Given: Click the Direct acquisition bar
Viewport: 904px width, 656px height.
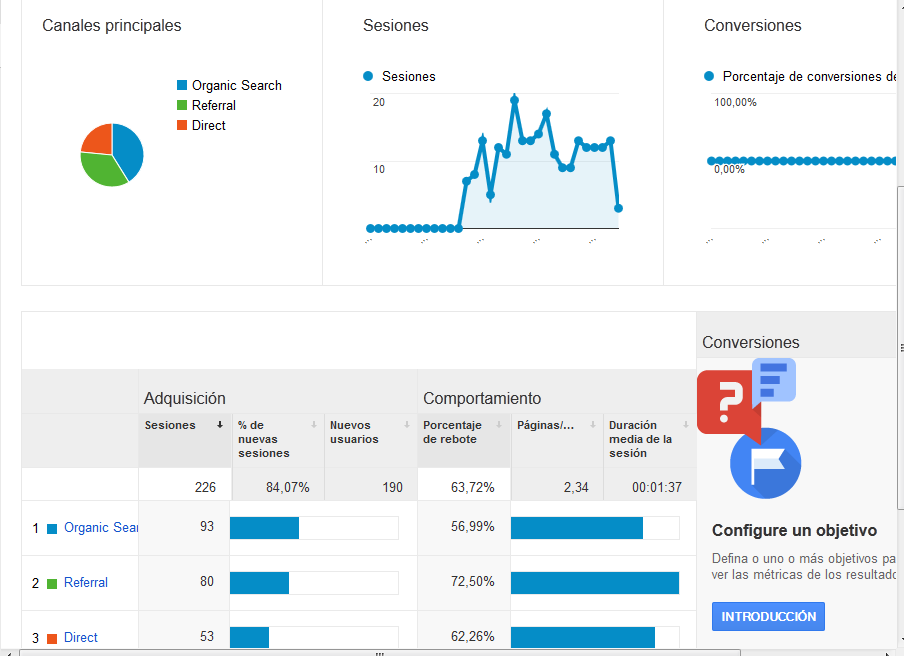Looking at the screenshot, I should [x=250, y=638].
